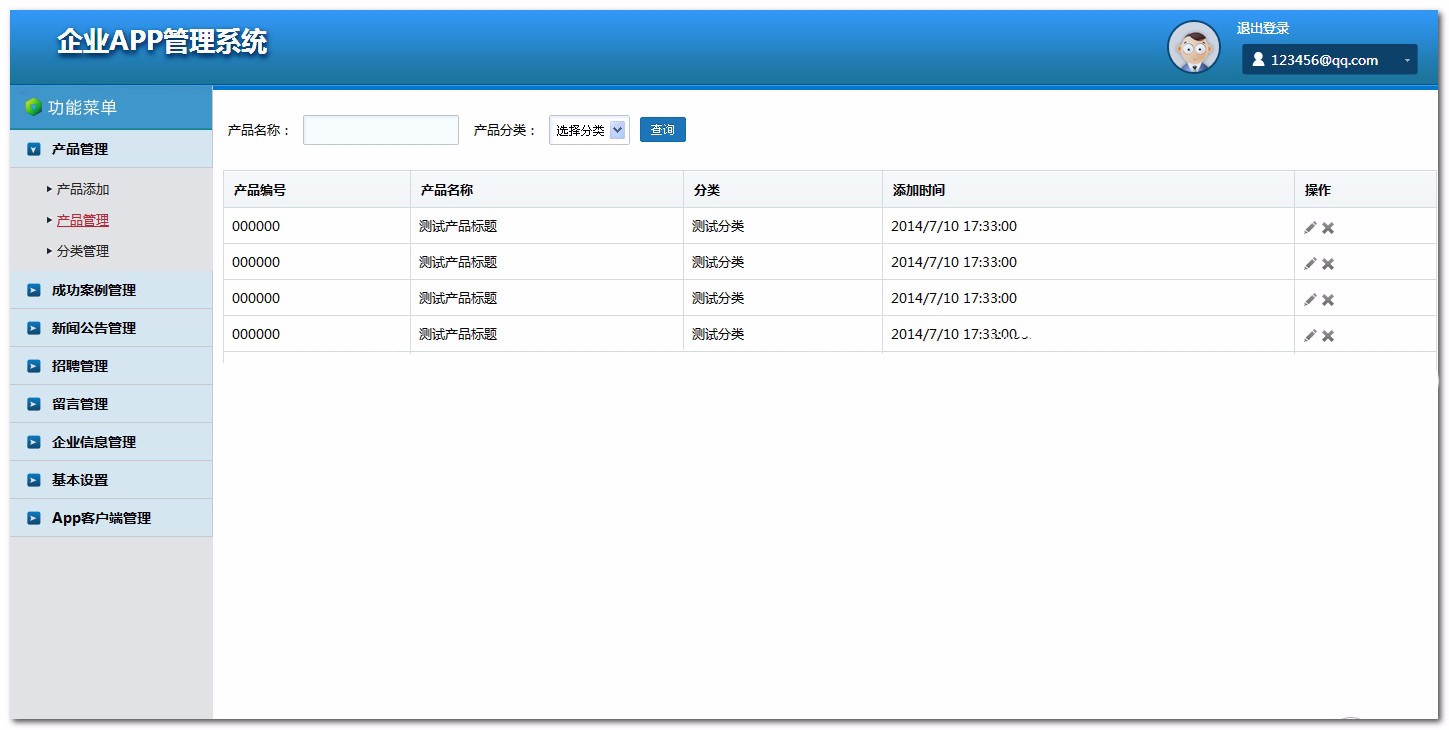
Task: Open the 基本设置 menu section
Action: [x=111, y=480]
